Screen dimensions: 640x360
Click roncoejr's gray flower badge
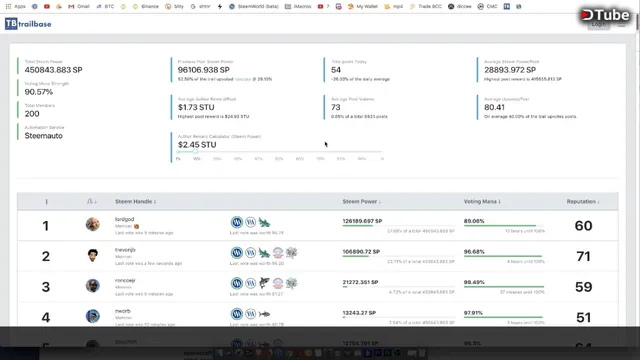coord(291,283)
